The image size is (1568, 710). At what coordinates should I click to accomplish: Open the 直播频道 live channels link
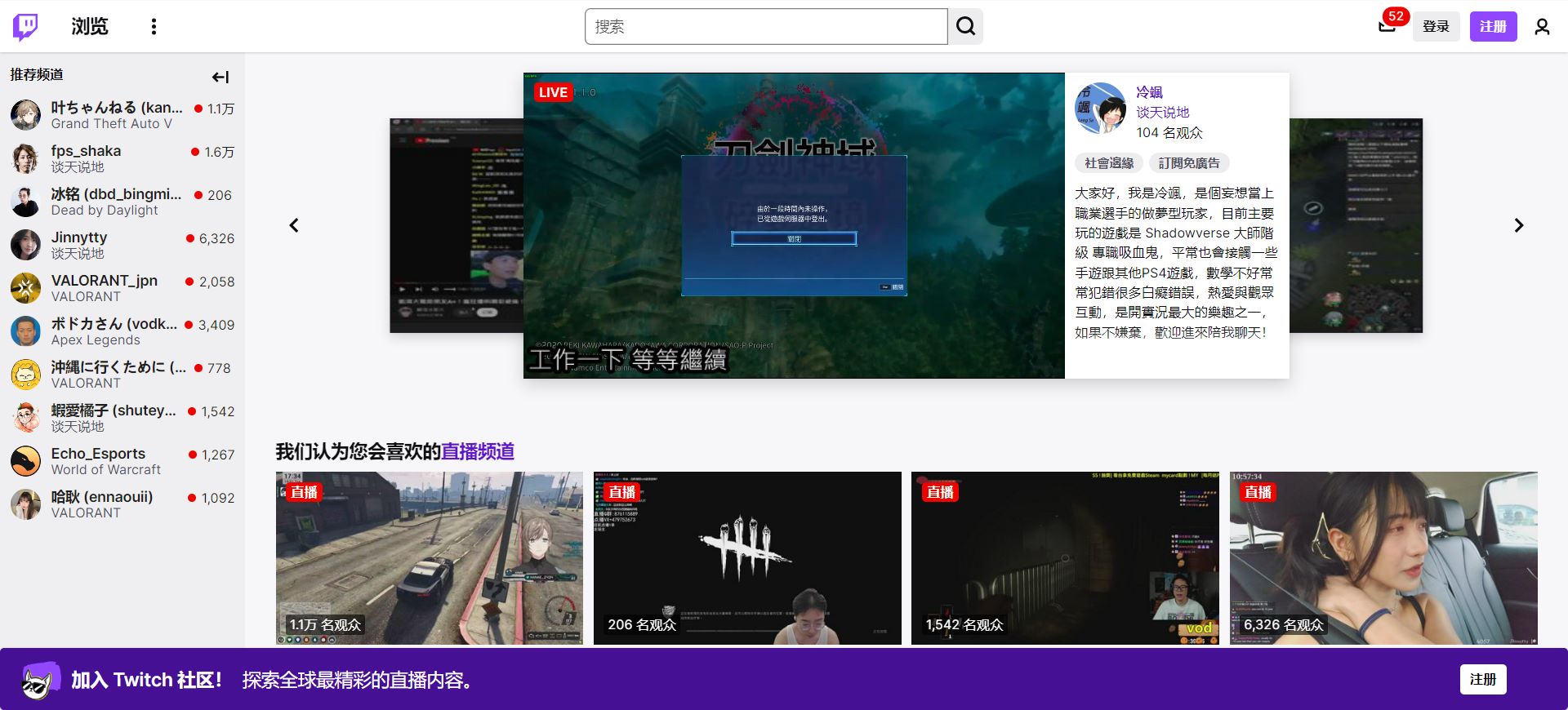[x=478, y=451]
